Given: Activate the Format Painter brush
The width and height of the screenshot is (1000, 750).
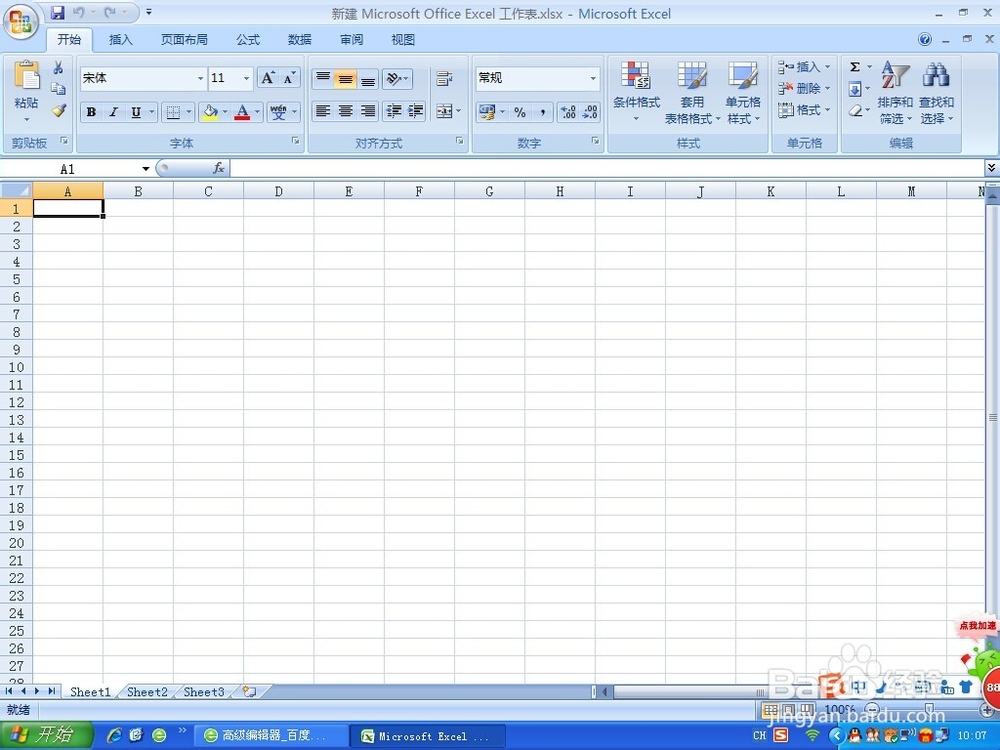Looking at the screenshot, I should point(59,110).
